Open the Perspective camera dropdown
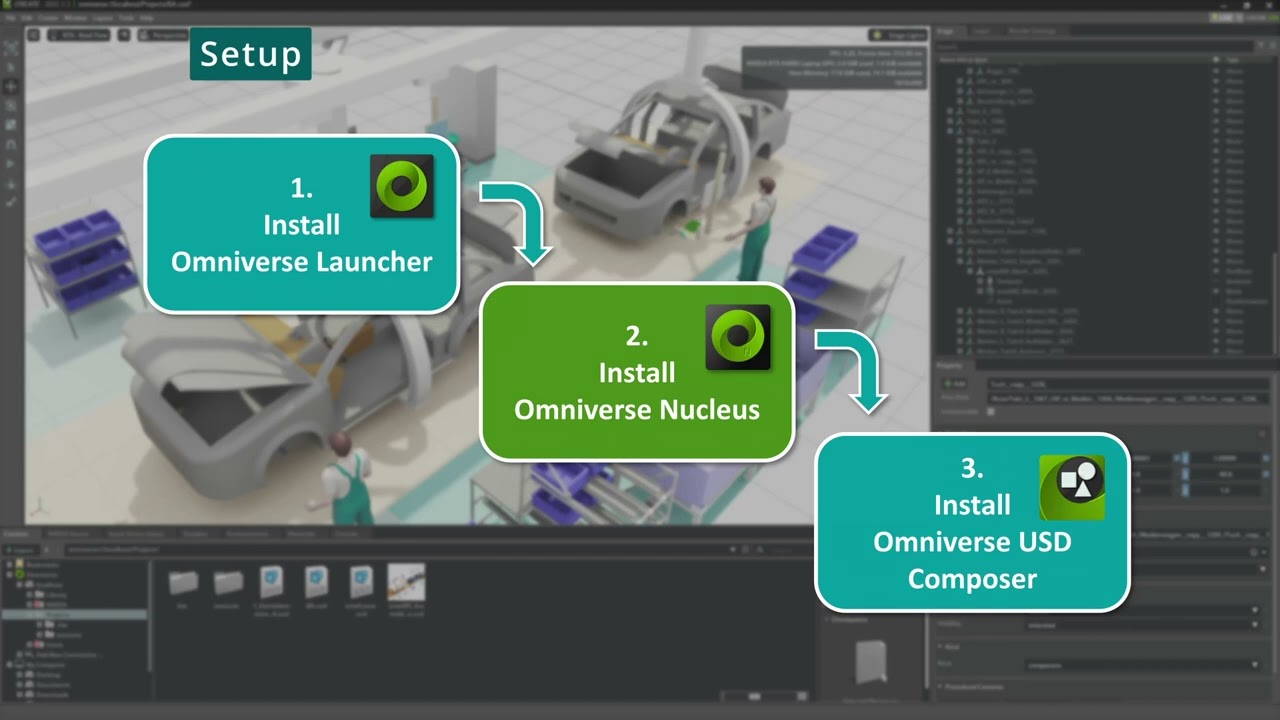Viewport: 1280px width, 720px height. tap(162, 34)
